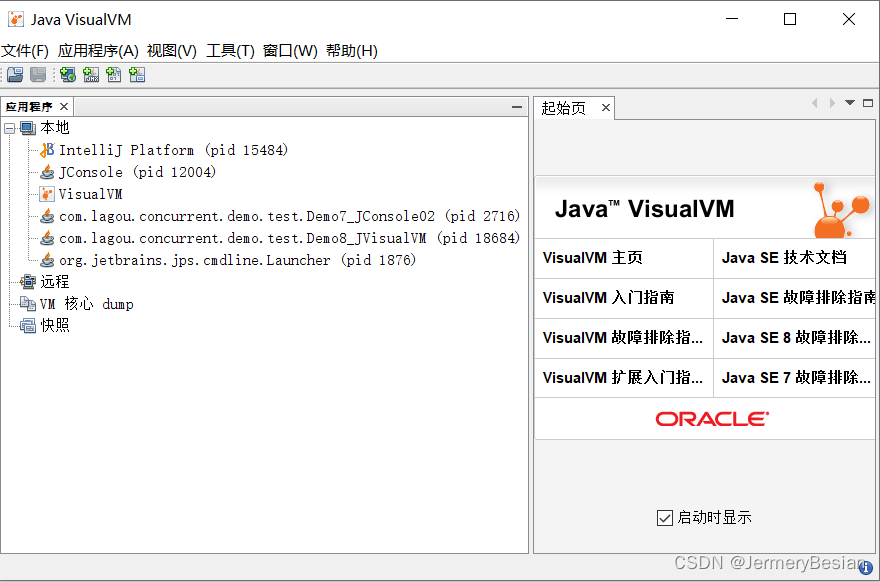Open the 应用程序(A) menu

coord(98,51)
